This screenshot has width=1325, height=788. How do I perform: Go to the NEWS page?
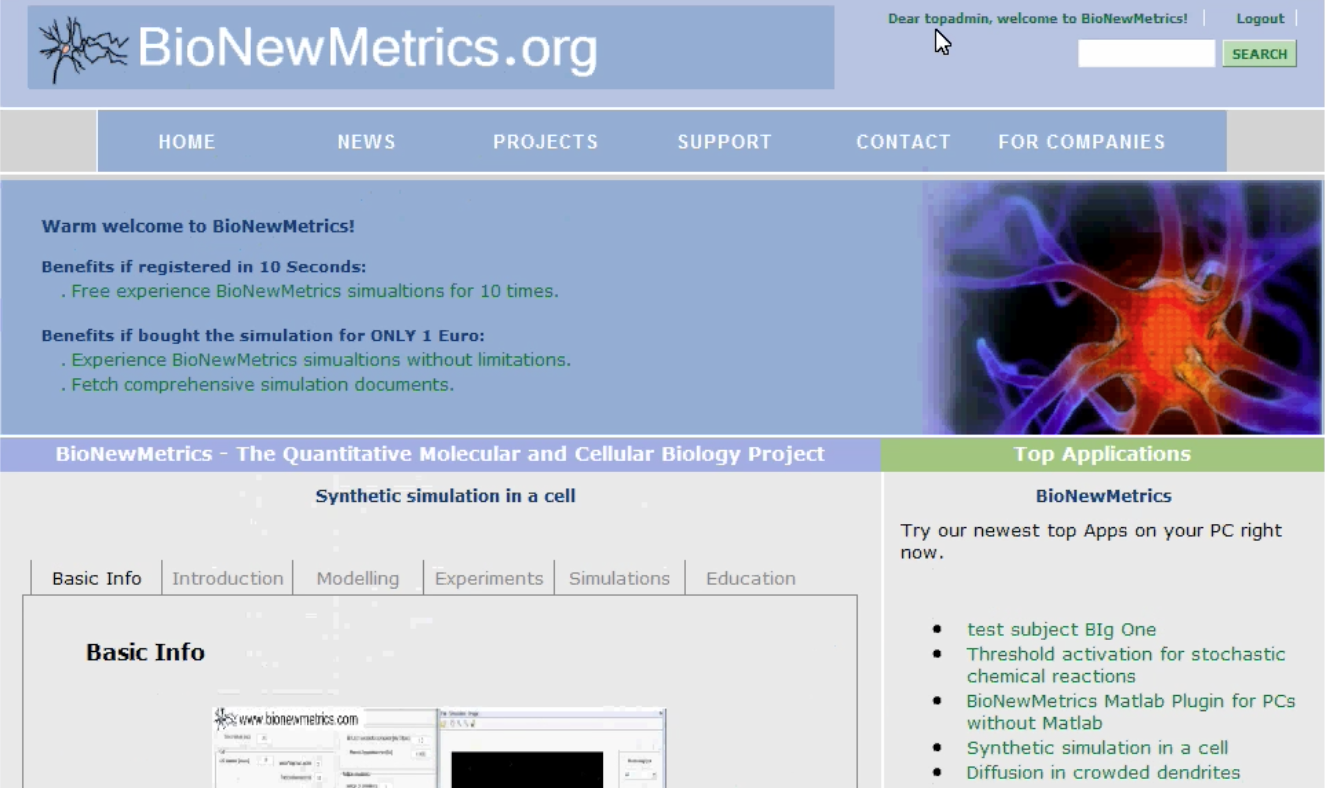(366, 142)
